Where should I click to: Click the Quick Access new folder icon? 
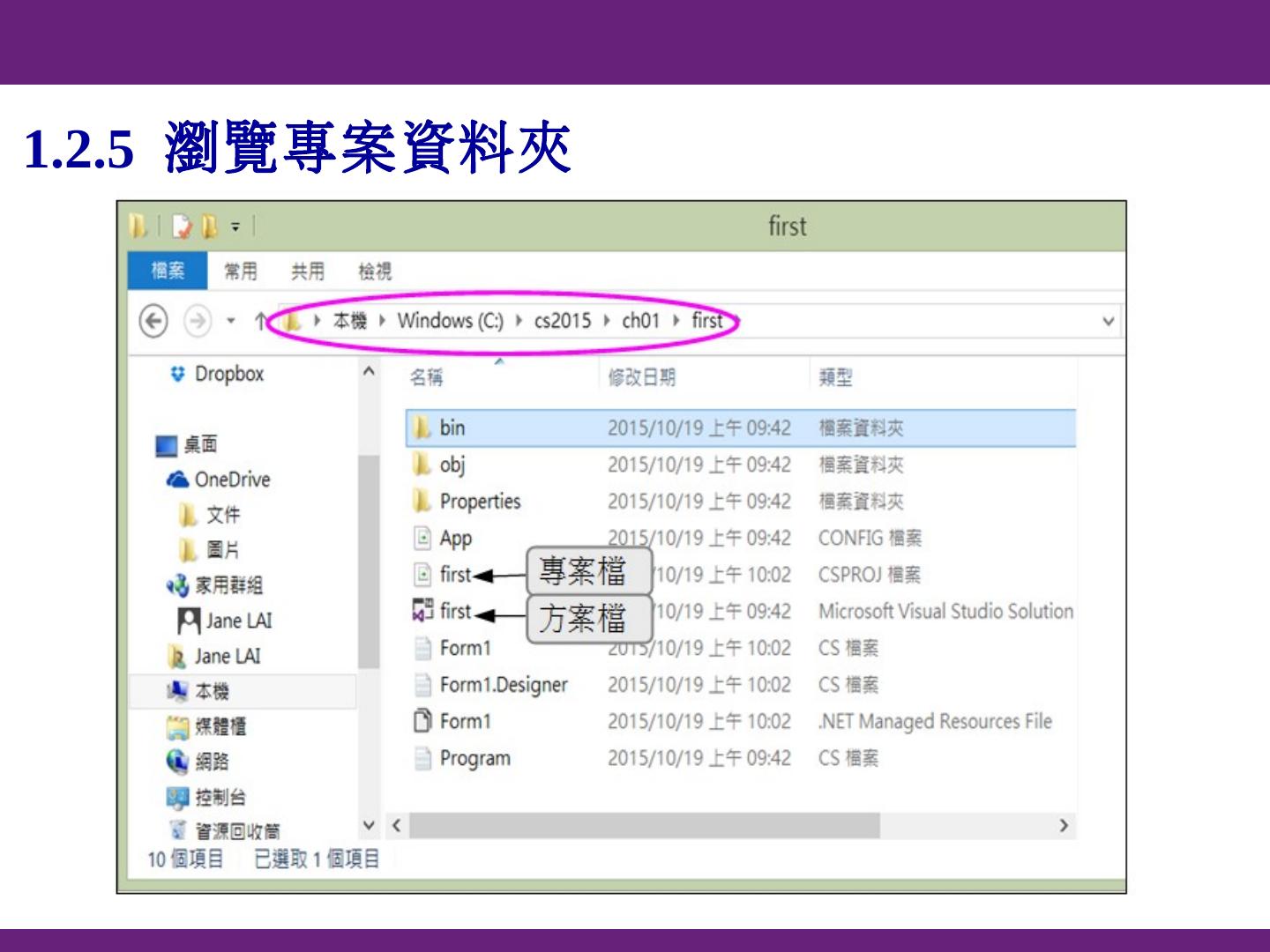point(209,227)
